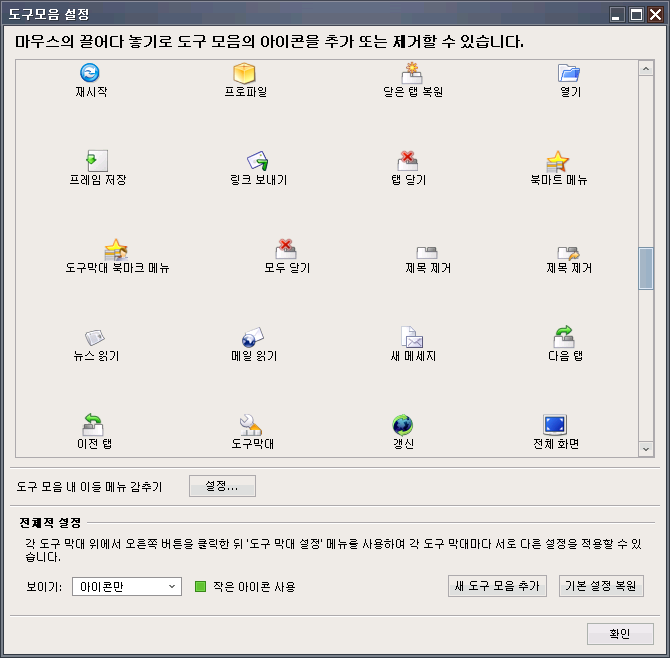Select 제목 제거 icon without orange arrow

427,252
